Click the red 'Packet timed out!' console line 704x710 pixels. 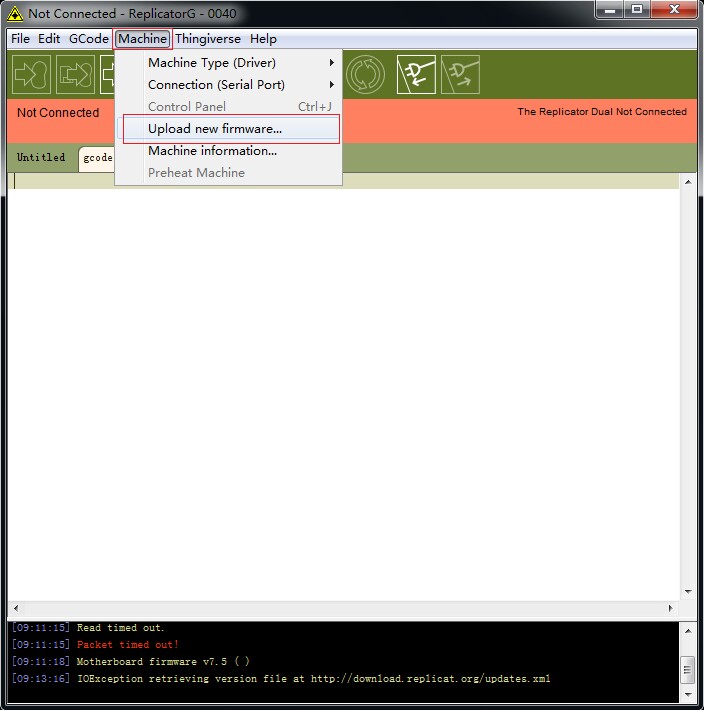(x=128, y=644)
